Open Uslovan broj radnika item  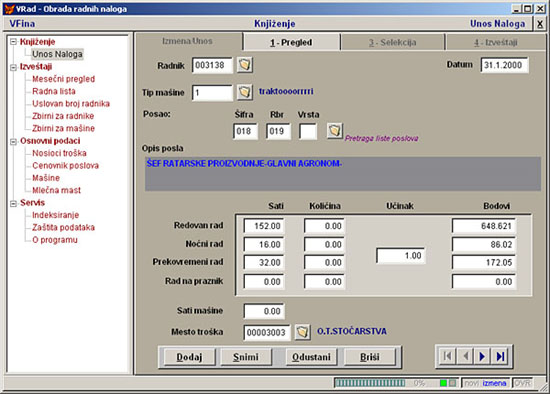[x=71, y=103]
